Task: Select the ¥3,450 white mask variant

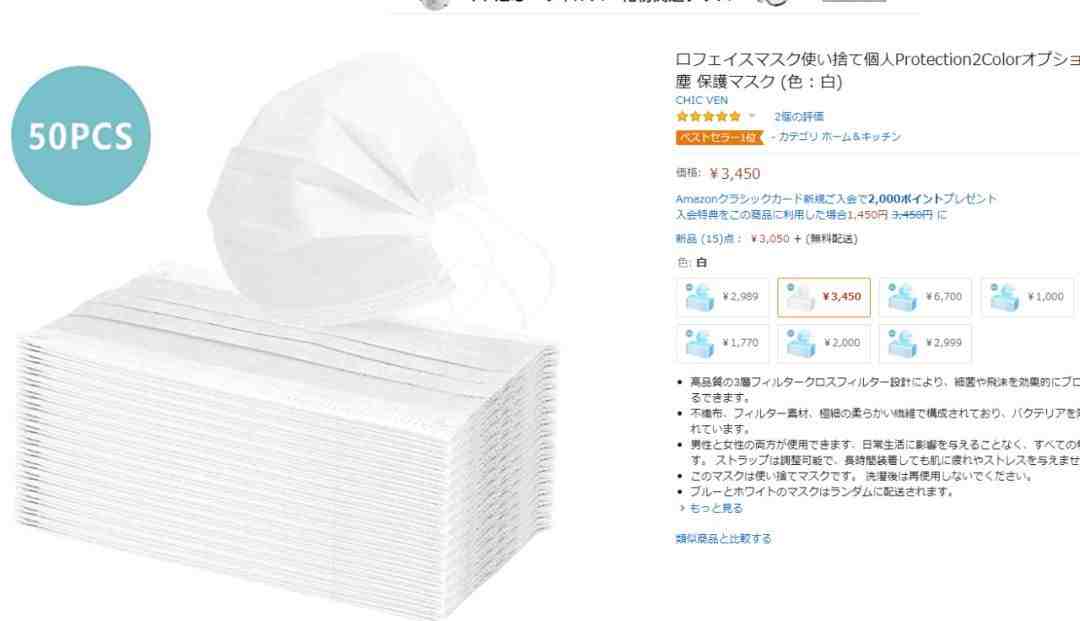Action: pyautogui.click(x=824, y=297)
